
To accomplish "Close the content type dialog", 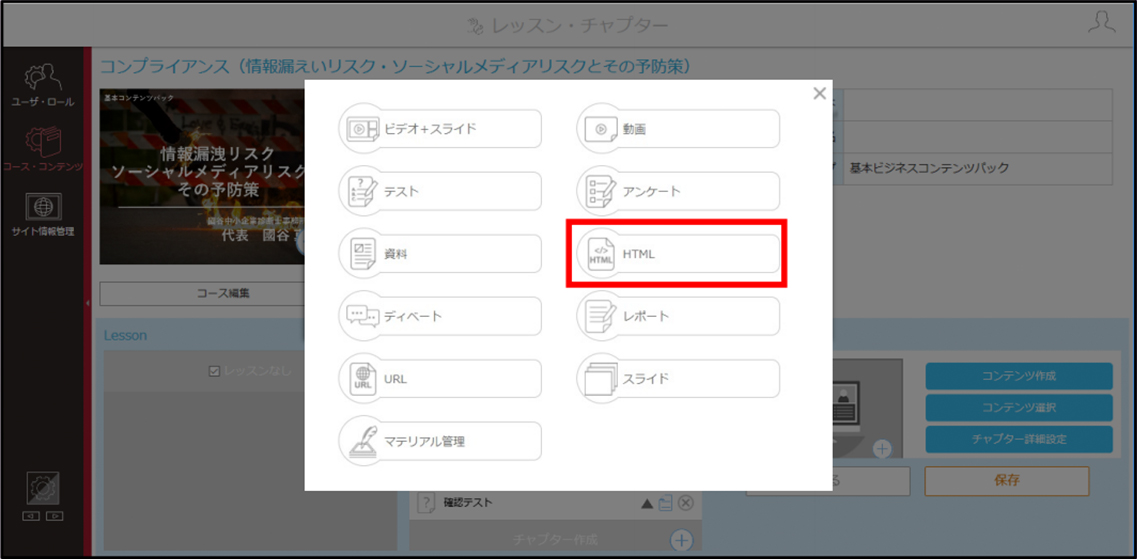I will 819,94.
